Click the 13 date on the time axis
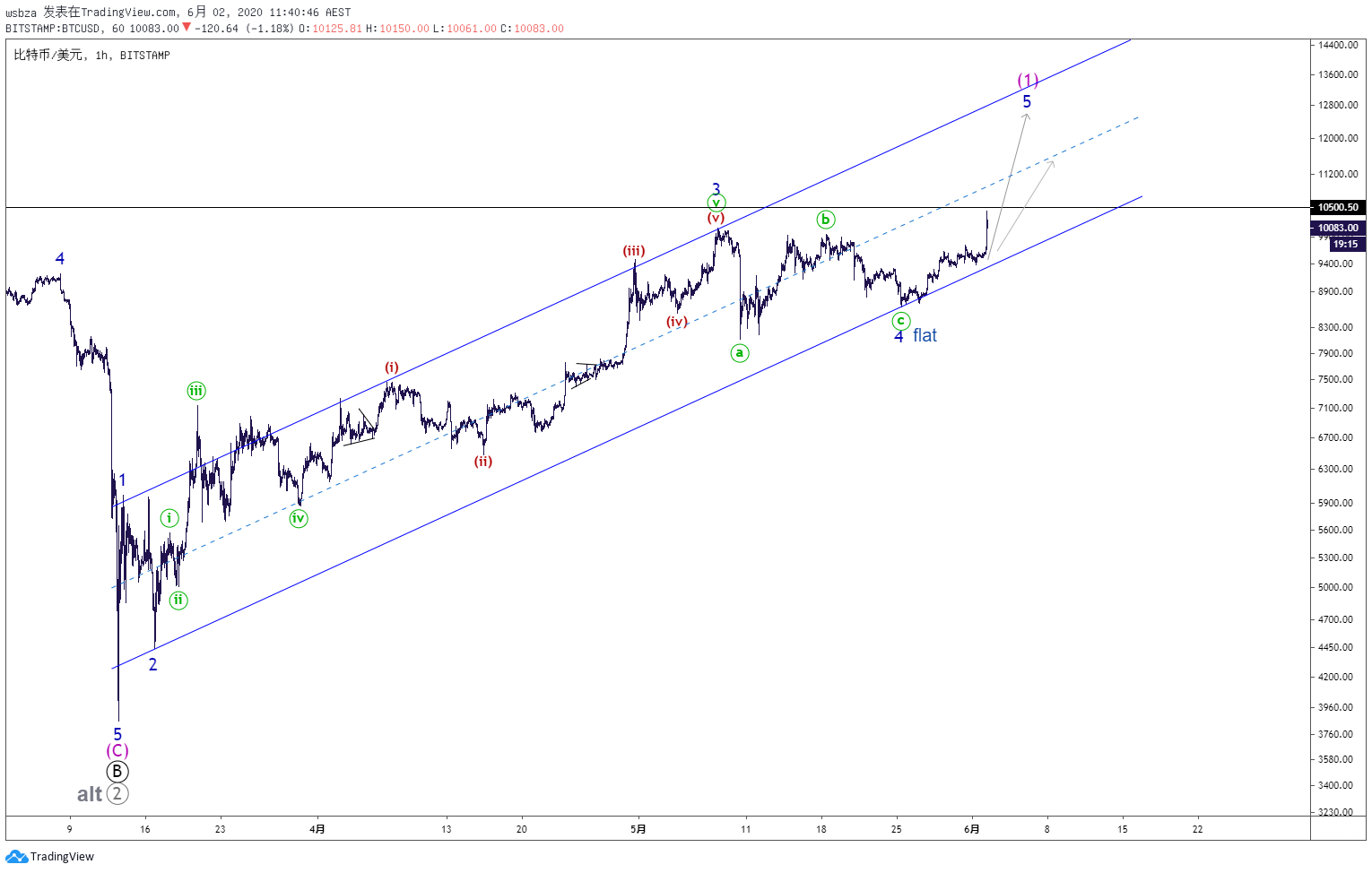Viewport: 1372px width, 873px height. [x=446, y=829]
